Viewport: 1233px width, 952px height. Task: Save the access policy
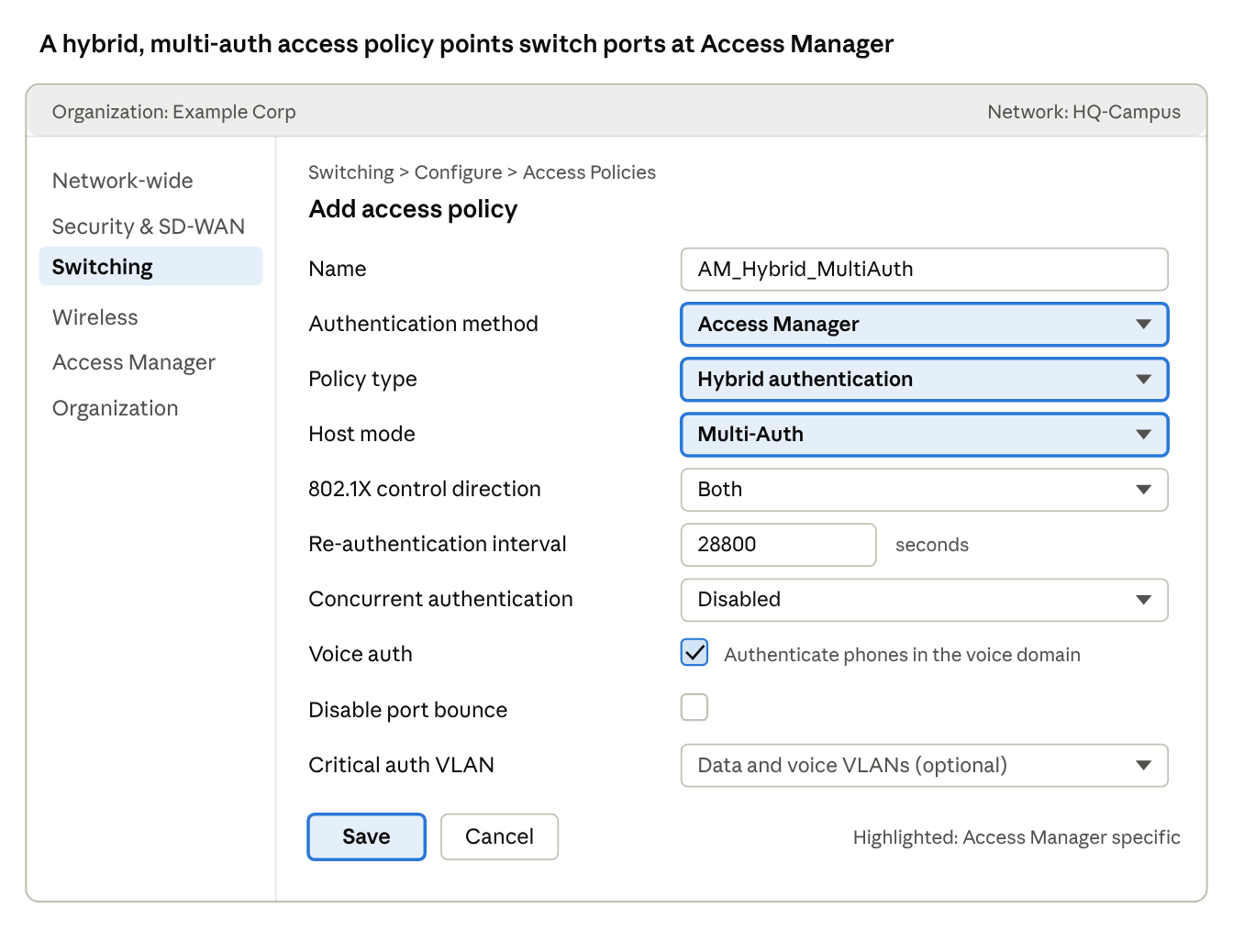(366, 836)
